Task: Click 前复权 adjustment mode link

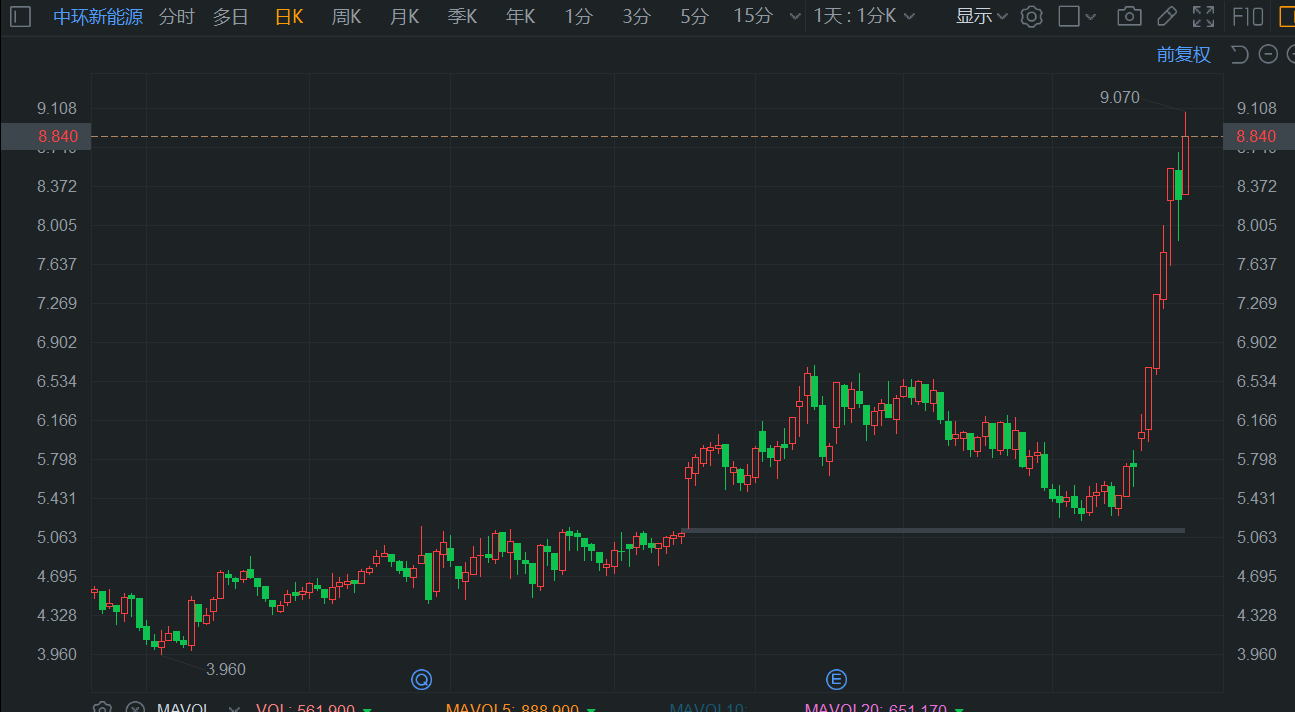Action: [1184, 54]
